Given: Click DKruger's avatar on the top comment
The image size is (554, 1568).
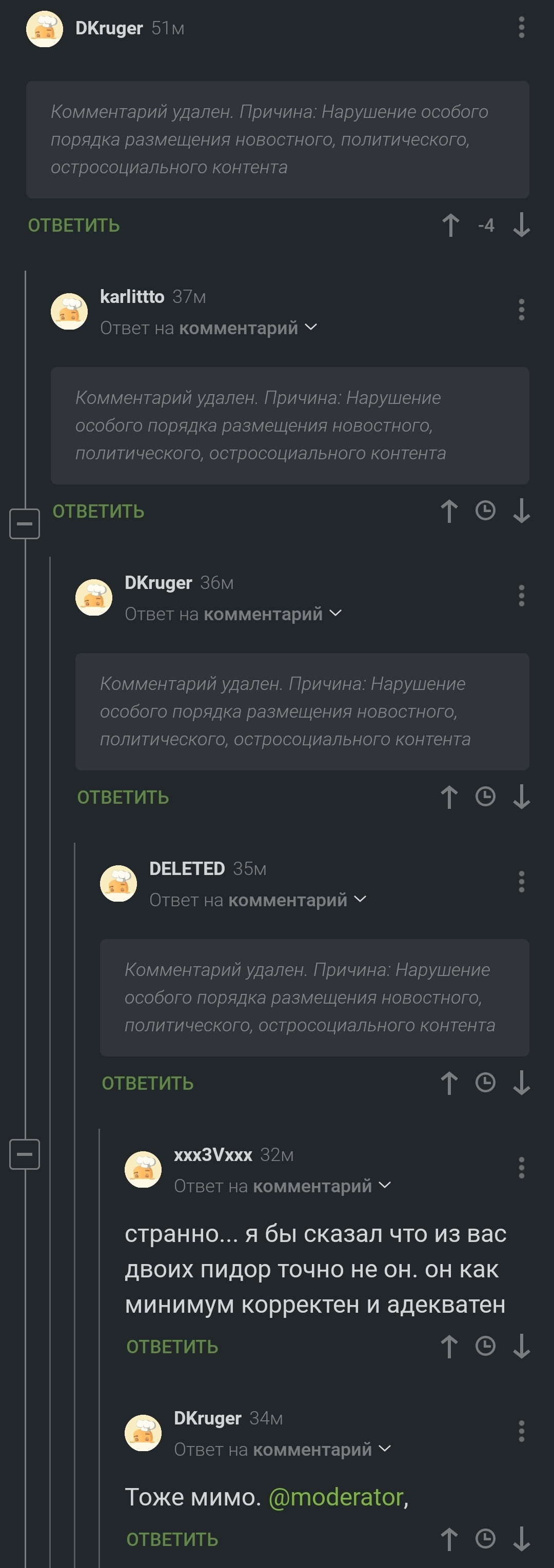Looking at the screenshot, I should (x=45, y=29).
